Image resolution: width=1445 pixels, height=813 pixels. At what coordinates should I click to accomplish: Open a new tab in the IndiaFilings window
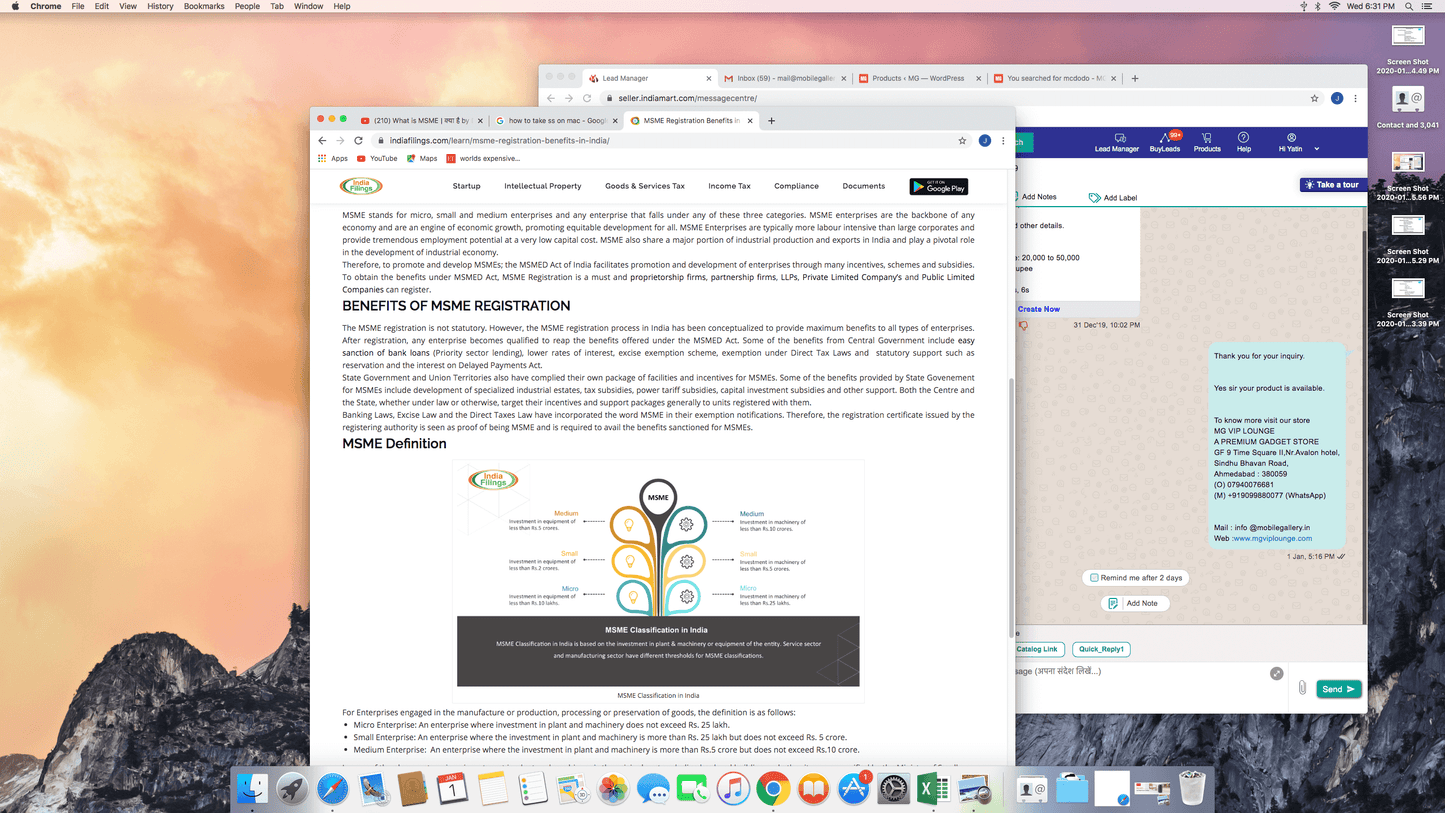[x=771, y=121]
